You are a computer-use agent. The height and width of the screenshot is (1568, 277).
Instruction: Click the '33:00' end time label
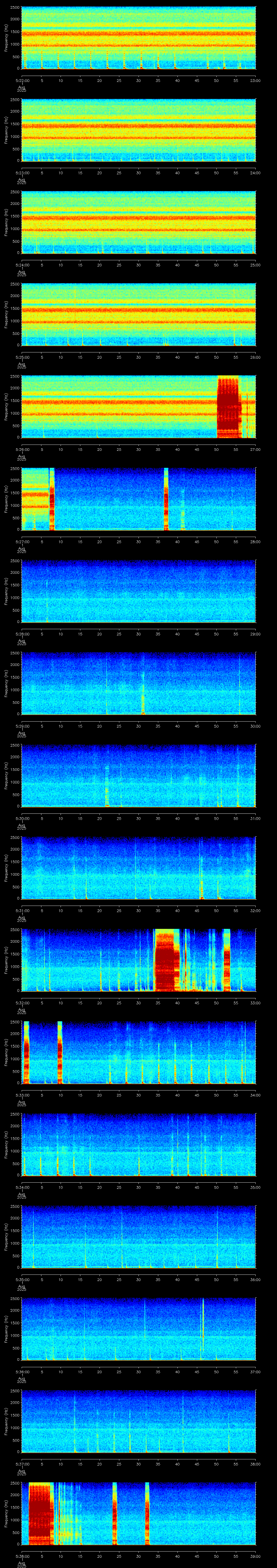[255, 1003]
